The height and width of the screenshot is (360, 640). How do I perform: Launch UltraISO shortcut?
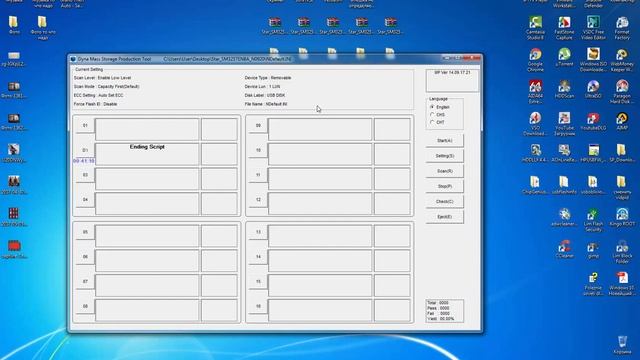click(593, 89)
